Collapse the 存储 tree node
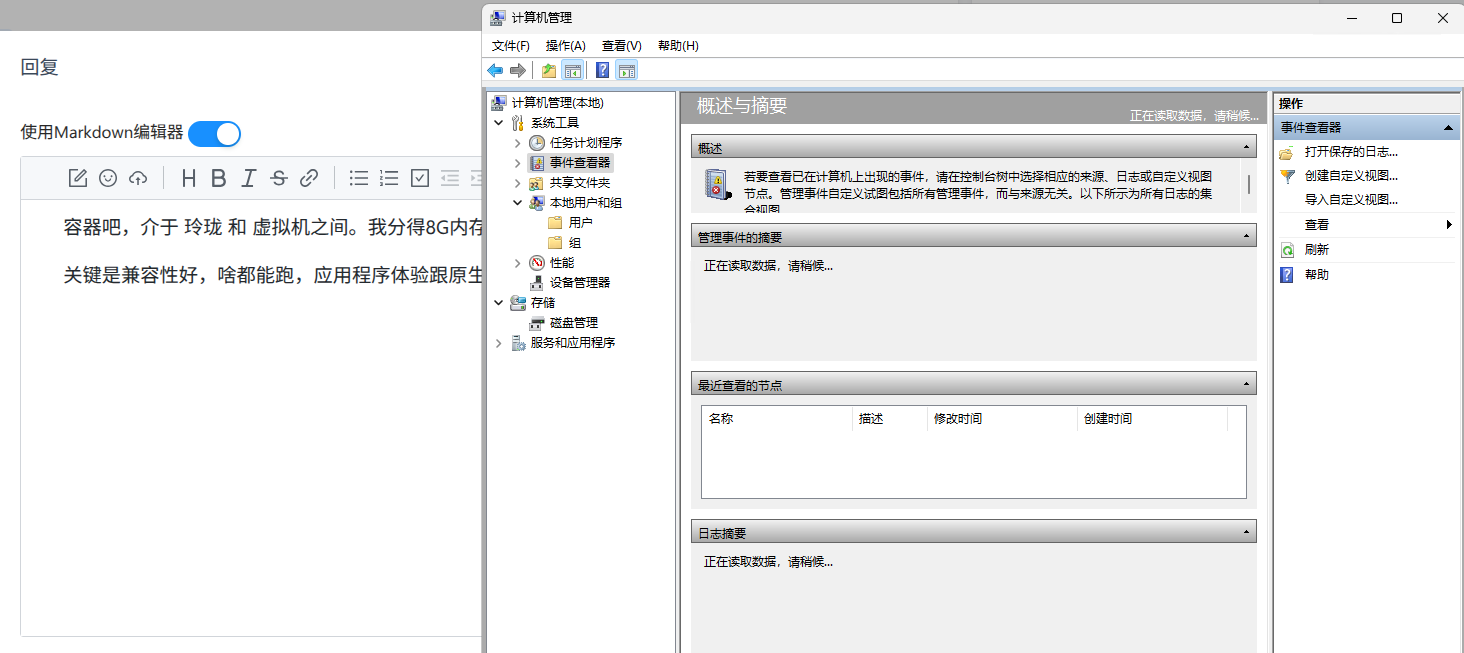This screenshot has height=653, width=1464. point(499,302)
